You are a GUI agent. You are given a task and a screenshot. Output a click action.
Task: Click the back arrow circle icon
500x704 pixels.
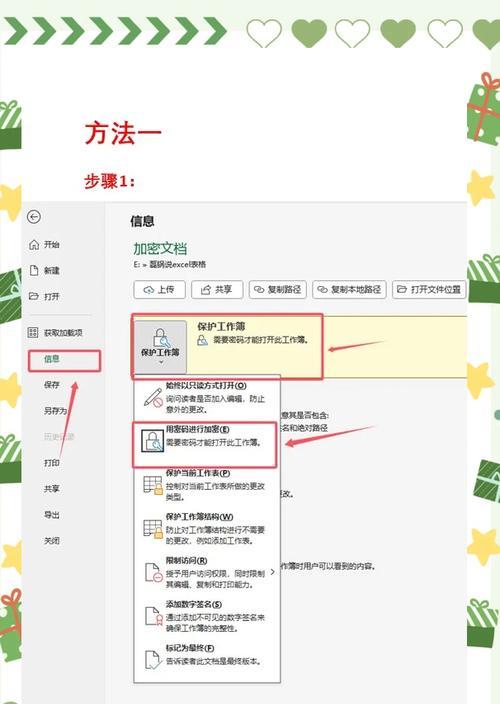34,217
